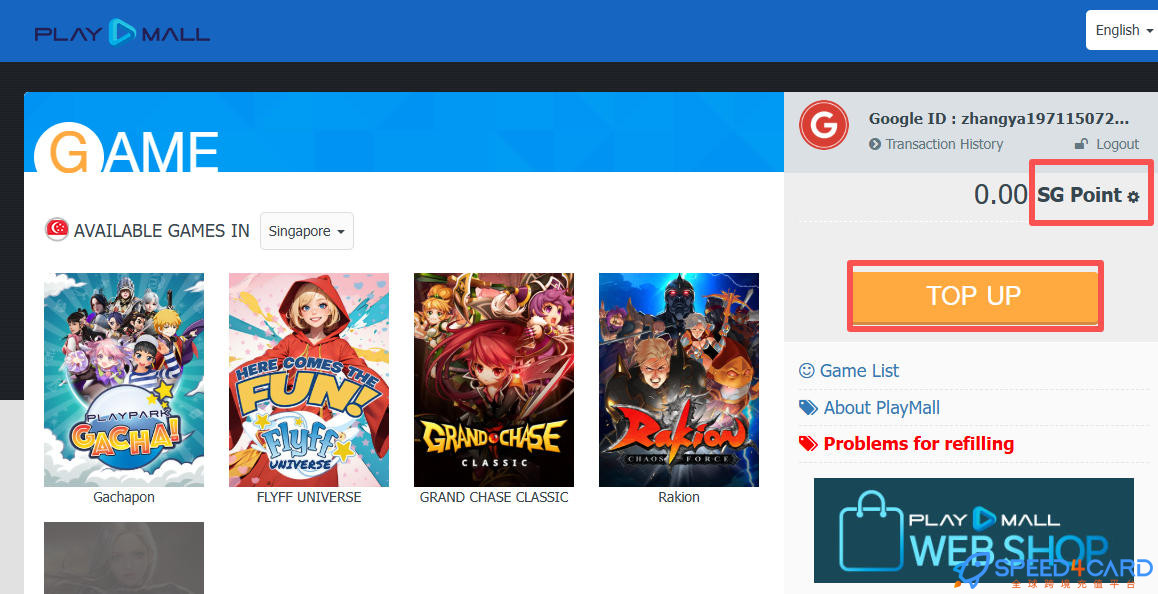Click the GRAND CHASE CLASSIC caption text
Screen dimensions: 1158x594
pyautogui.click(x=494, y=497)
